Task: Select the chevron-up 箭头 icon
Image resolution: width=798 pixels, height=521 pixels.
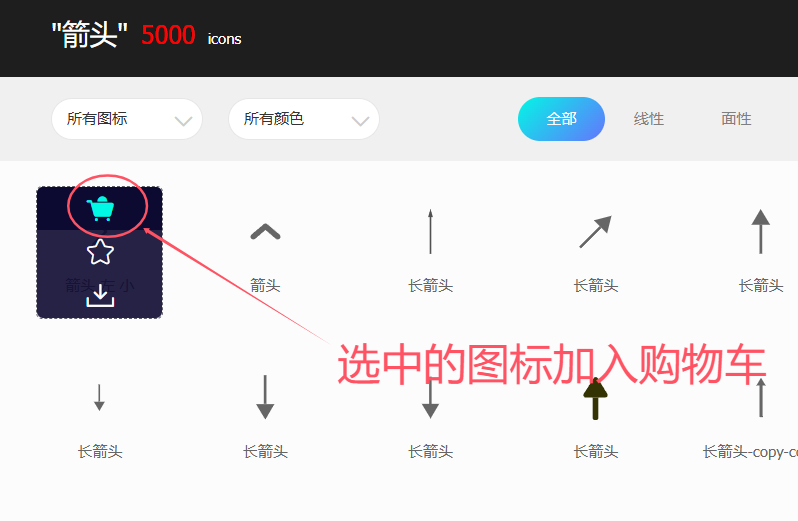Action: coord(265,232)
